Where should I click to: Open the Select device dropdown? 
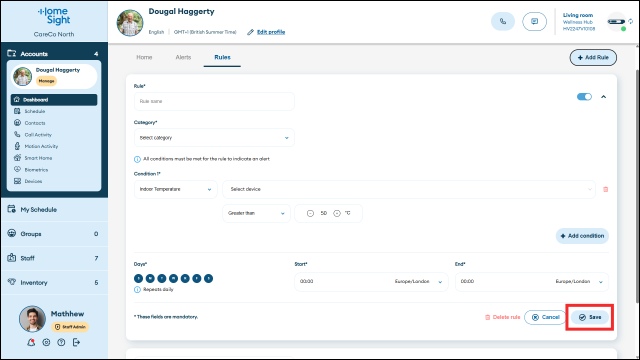409,189
